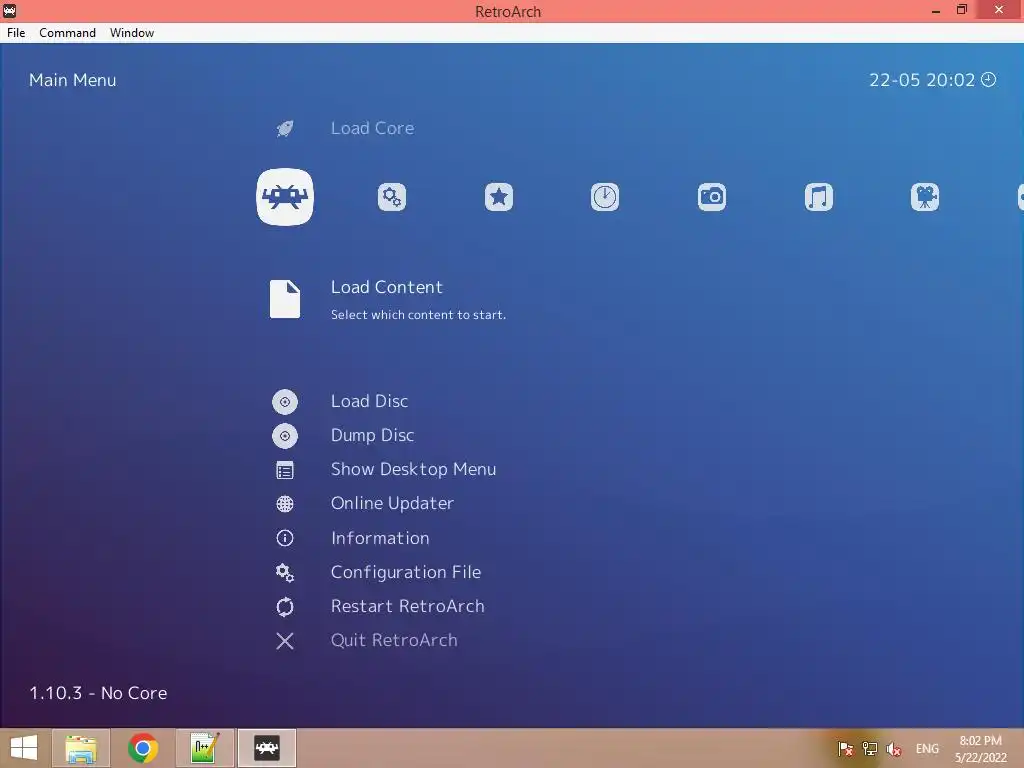Click the Show Desktop Menu list icon
This screenshot has height=768, width=1024.
[285, 470]
